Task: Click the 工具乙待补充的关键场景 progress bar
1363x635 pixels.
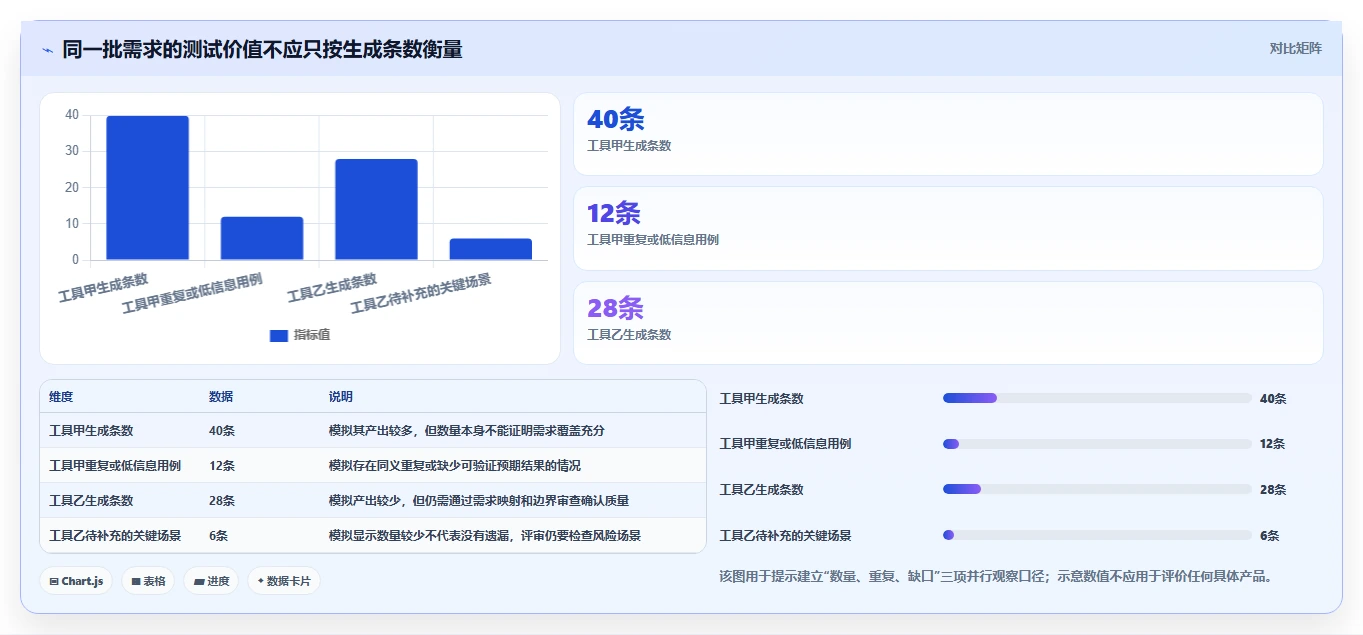Action: tap(1097, 535)
